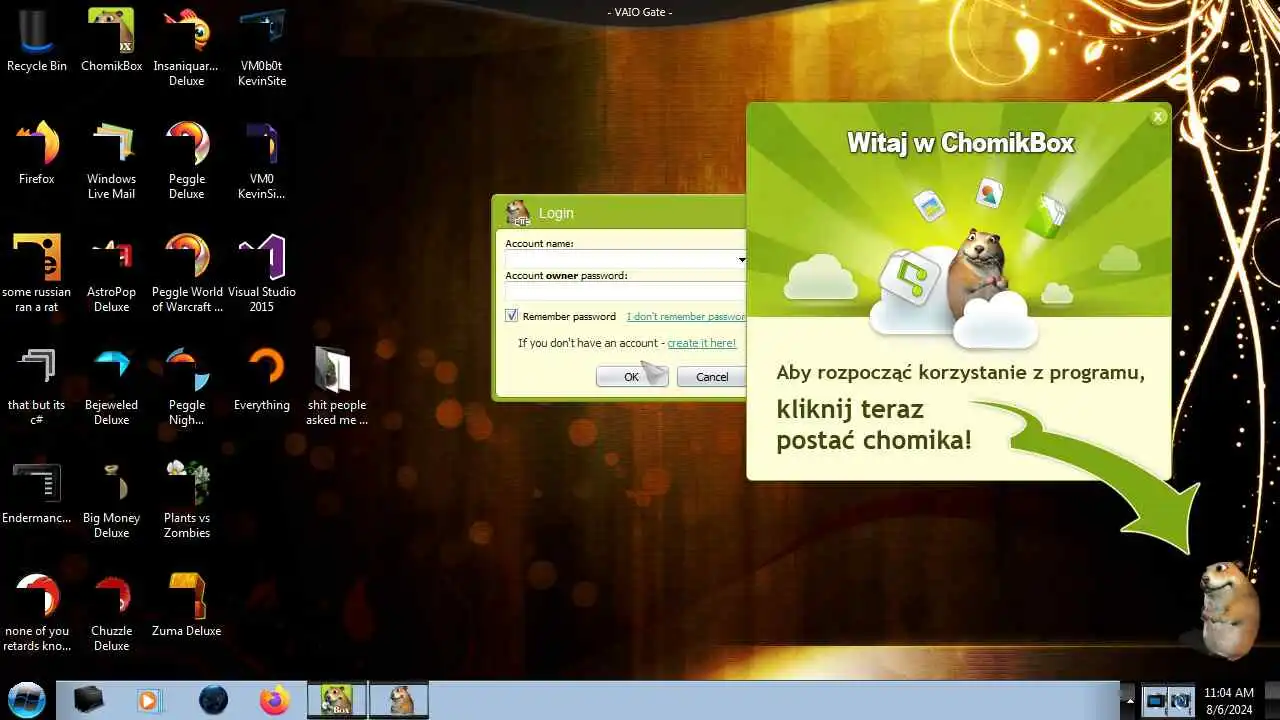Open the Recycle Bin desktop icon
1280x720 pixels.
point(37,41)
